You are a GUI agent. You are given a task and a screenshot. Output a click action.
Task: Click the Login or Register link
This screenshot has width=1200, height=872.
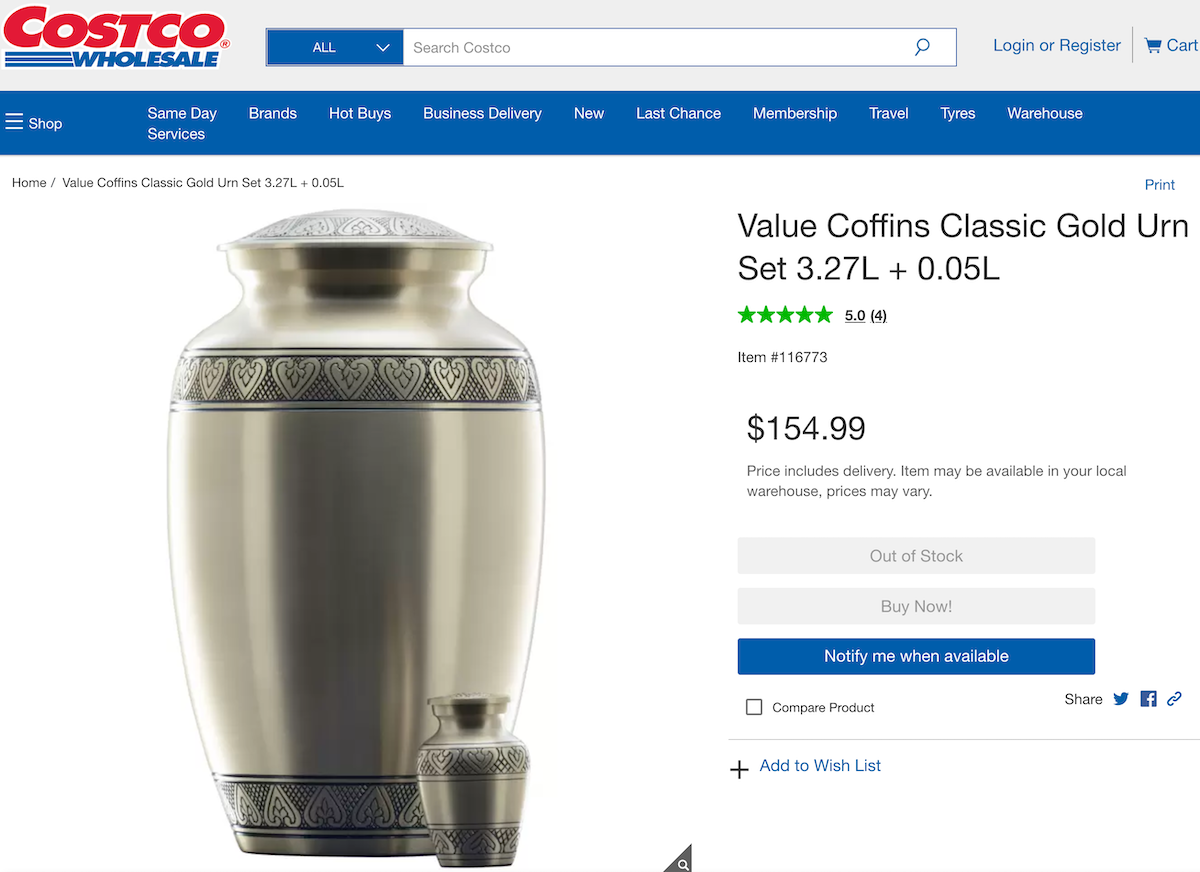point(1056,45)
